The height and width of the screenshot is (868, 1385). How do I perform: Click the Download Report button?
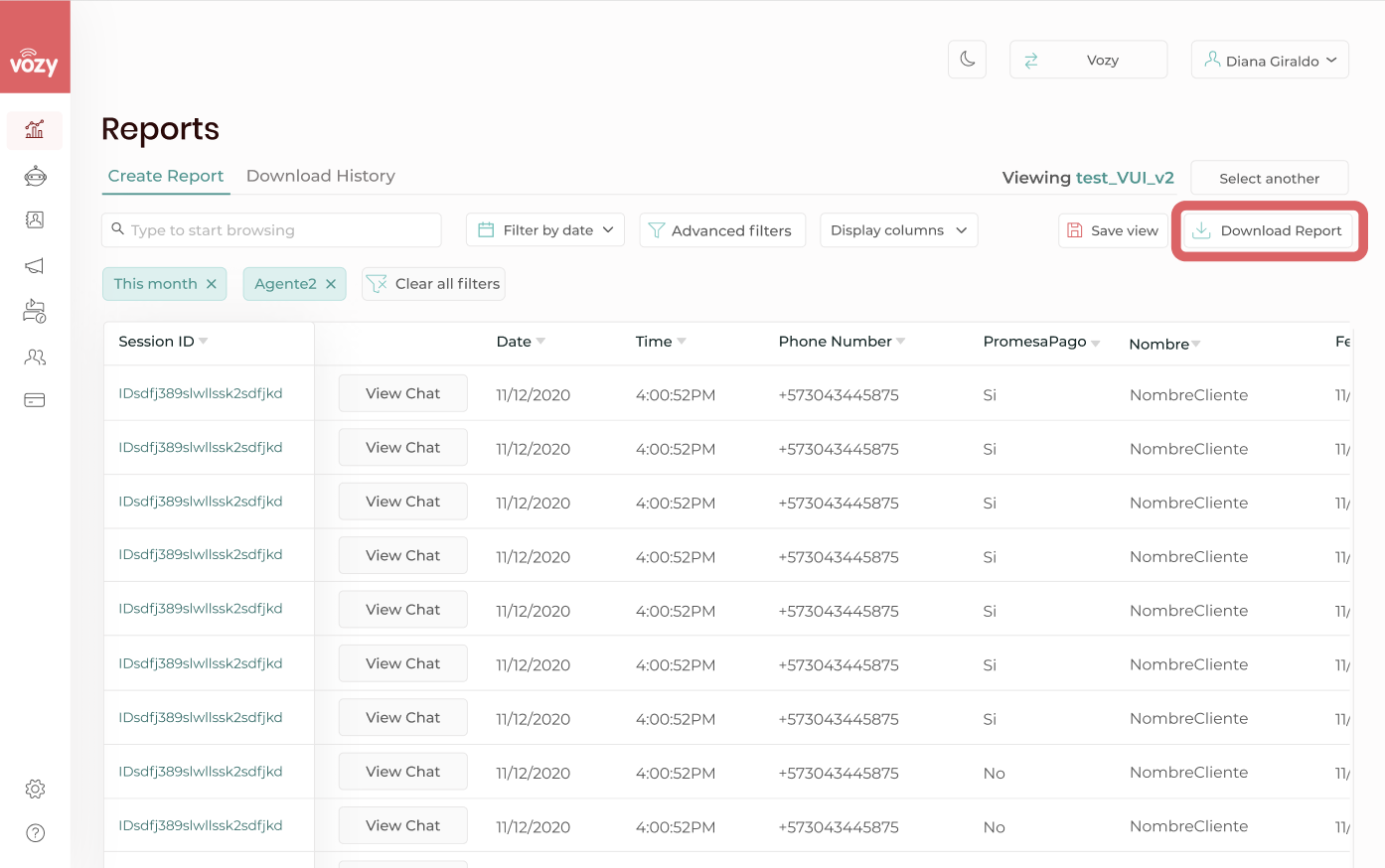point(1268,230)
